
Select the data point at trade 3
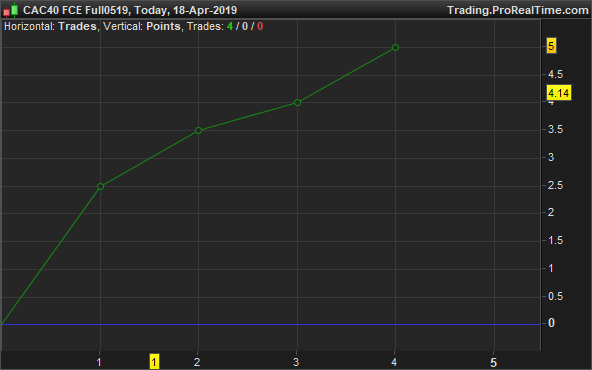[x=297, y=102]
